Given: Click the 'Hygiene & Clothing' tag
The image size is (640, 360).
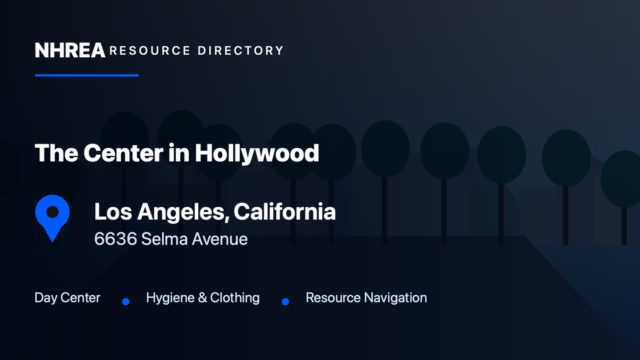Looking at the screenshot, I should pos(202,298).
